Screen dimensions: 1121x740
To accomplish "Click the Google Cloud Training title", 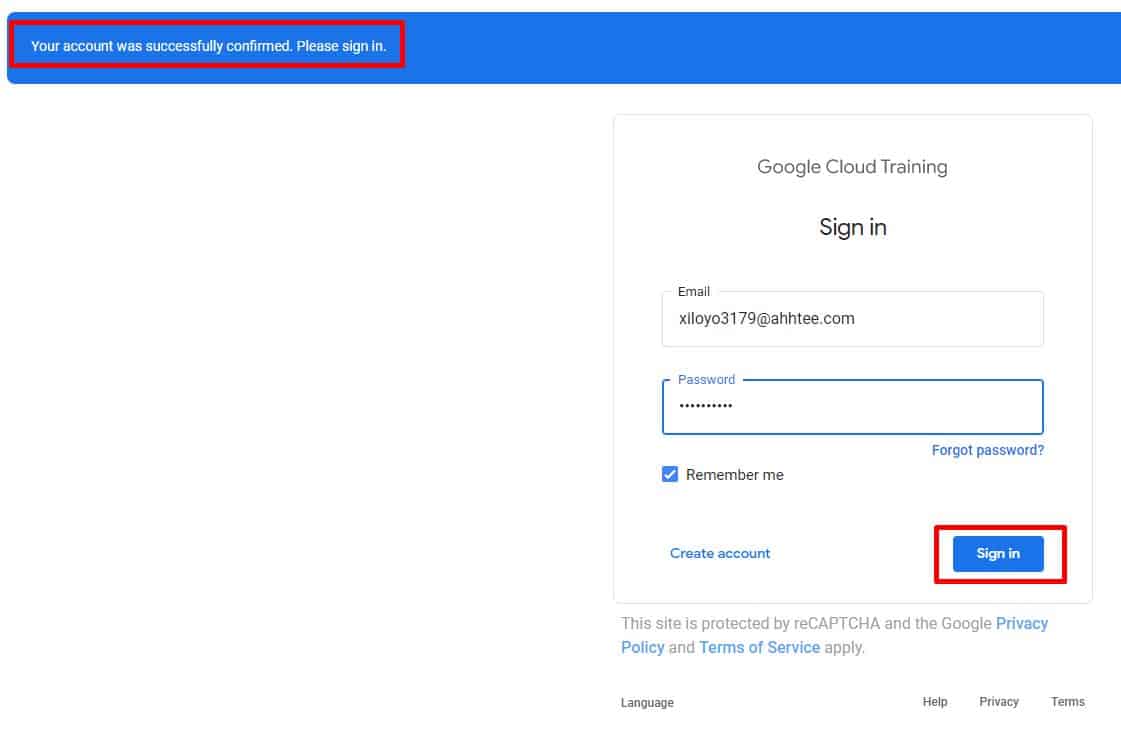I will (852, 167).
